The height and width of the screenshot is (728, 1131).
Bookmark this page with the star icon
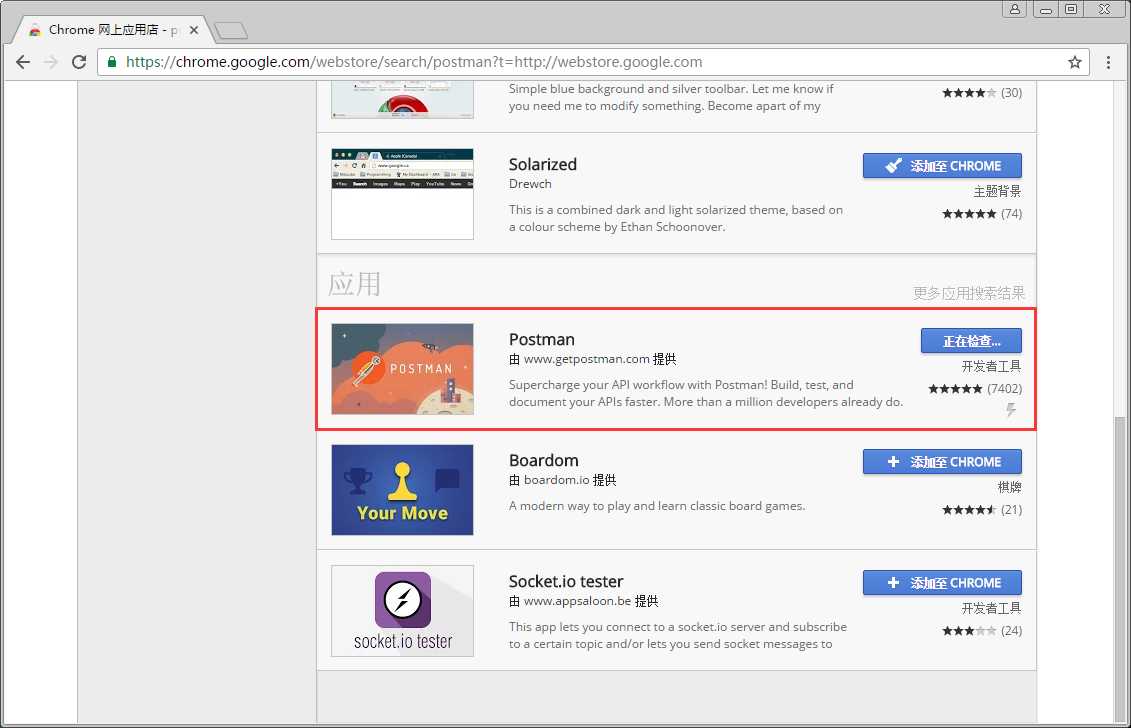click(1075, 62)
